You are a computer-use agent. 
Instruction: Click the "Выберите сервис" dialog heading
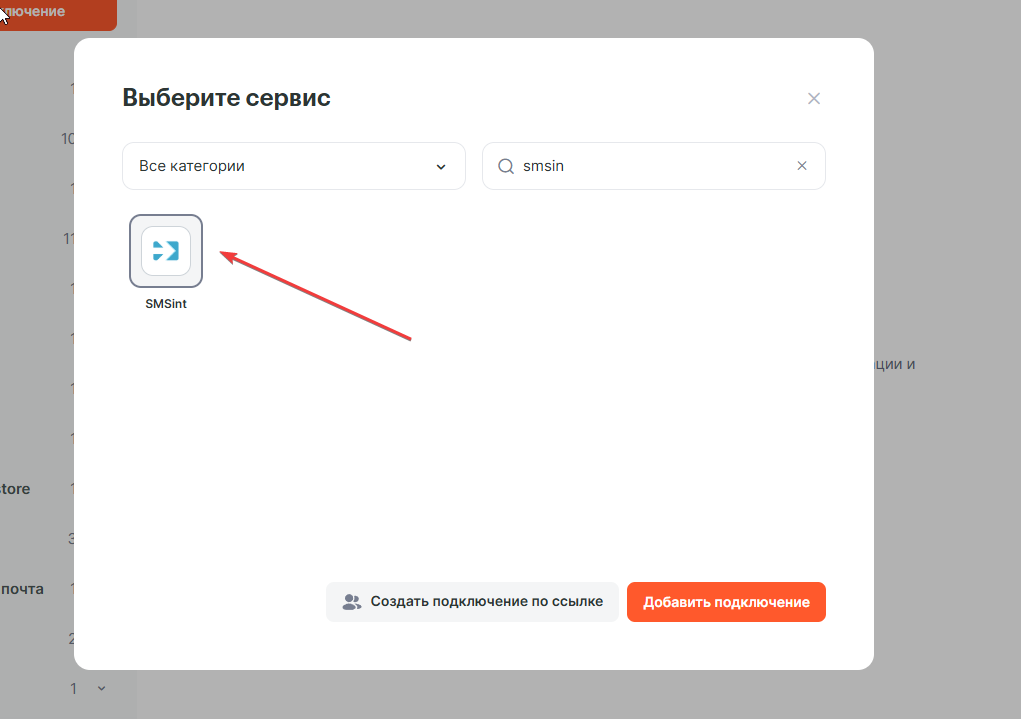(x=226, y=98)
